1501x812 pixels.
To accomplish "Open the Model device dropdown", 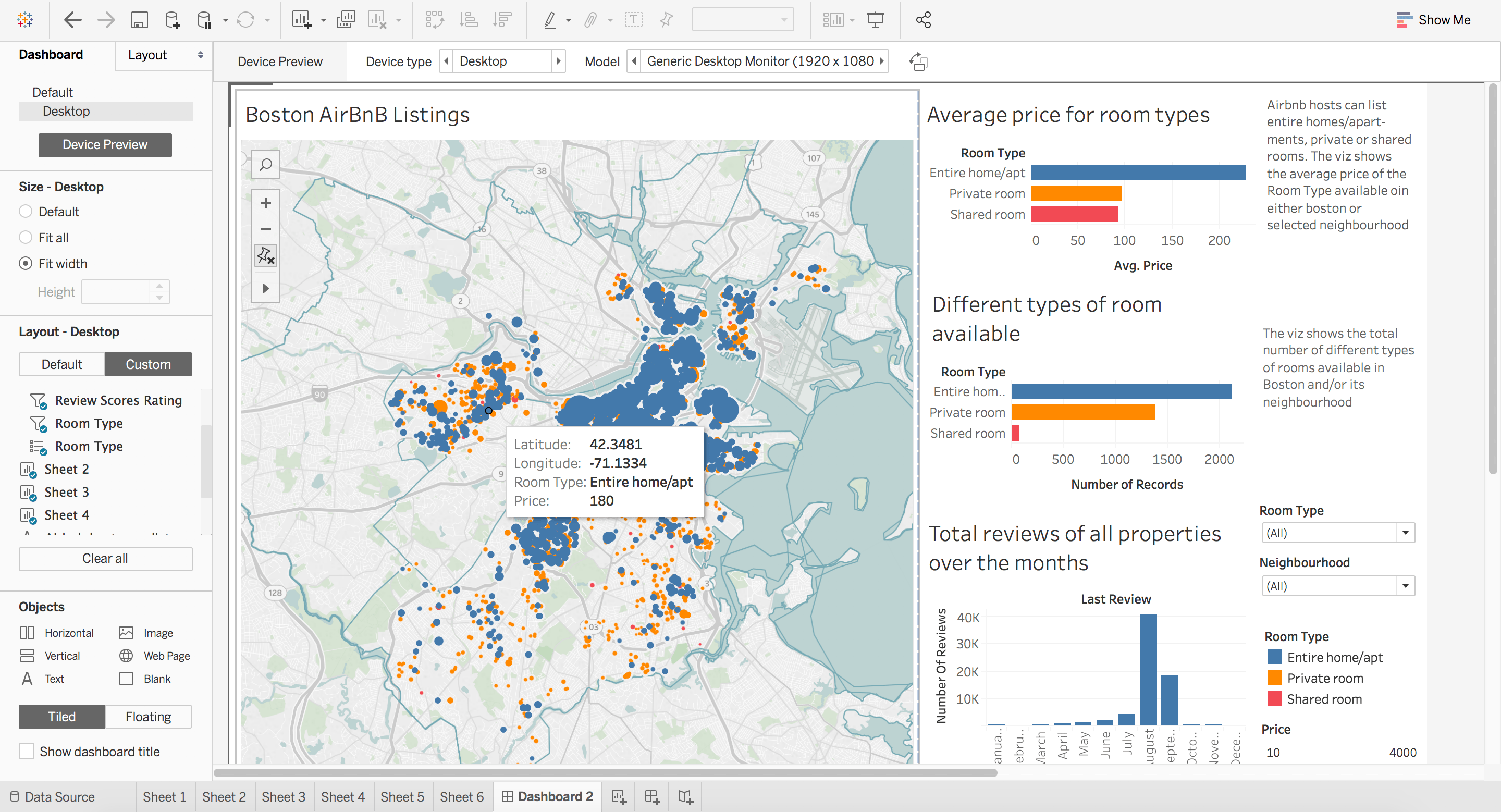I will click(760, 61).
